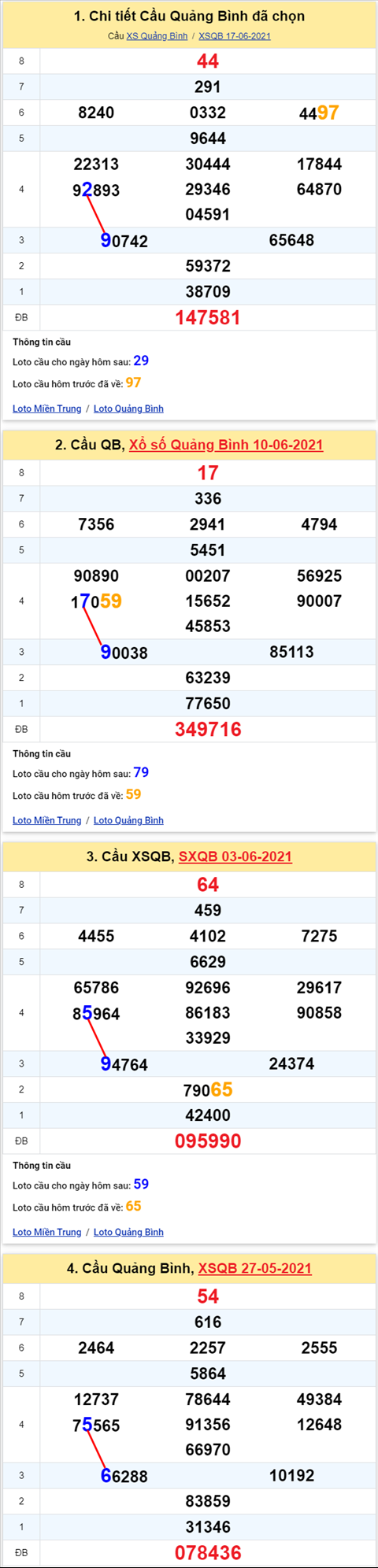Click special prize number 147581
Viewport: 378px width, 1568px height.
click(208, 318)
